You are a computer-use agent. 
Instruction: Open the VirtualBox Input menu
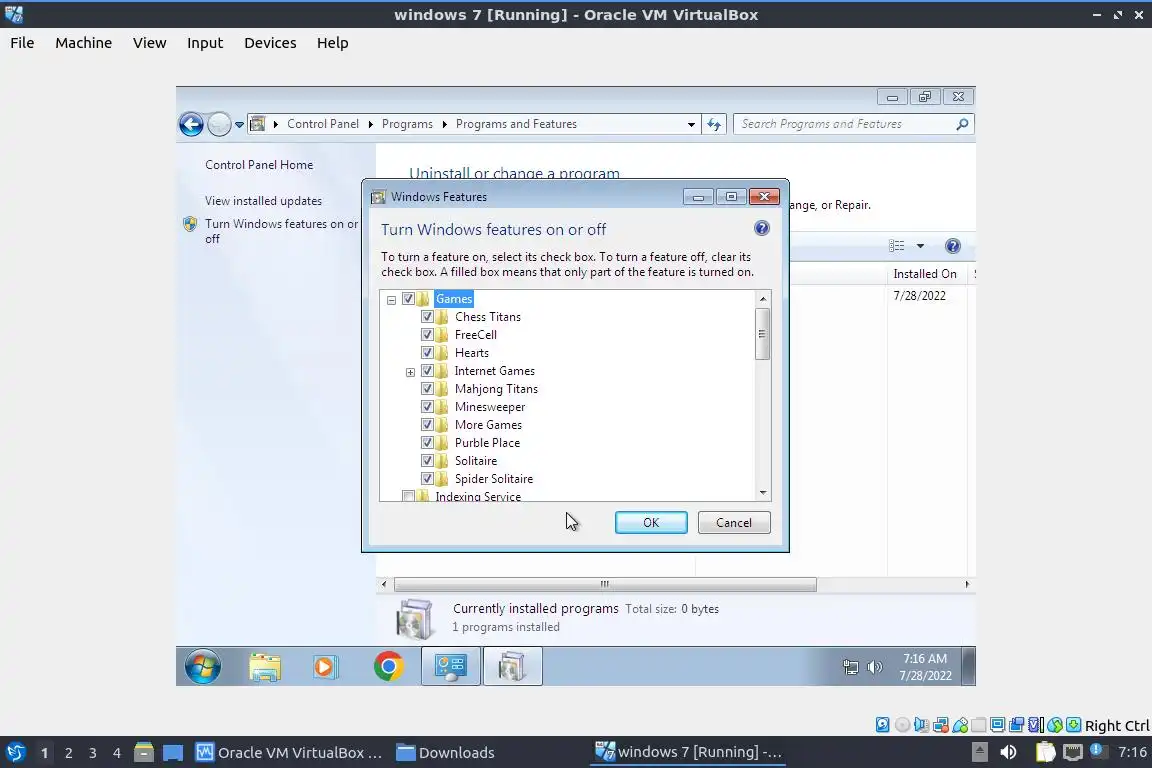(205, 43)
